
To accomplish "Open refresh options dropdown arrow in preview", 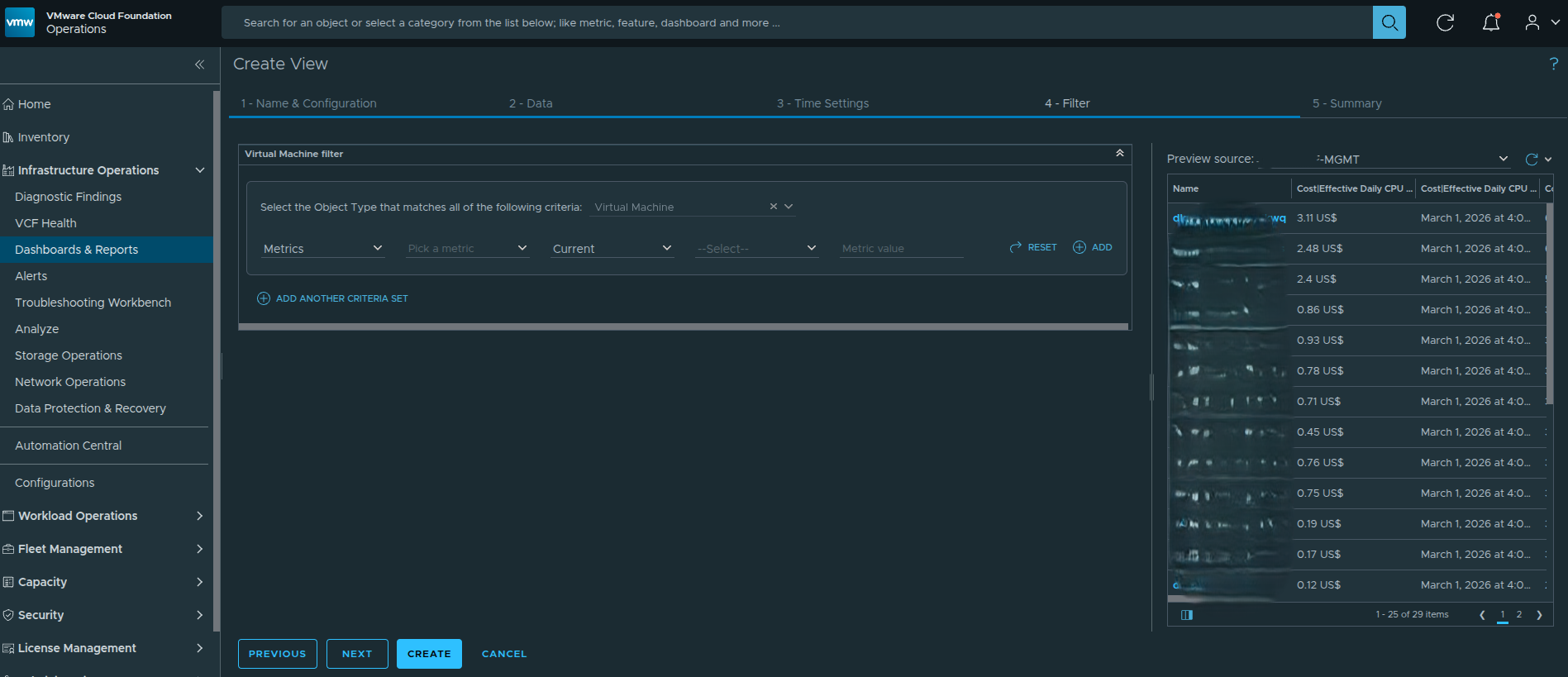I will 1548,159.
